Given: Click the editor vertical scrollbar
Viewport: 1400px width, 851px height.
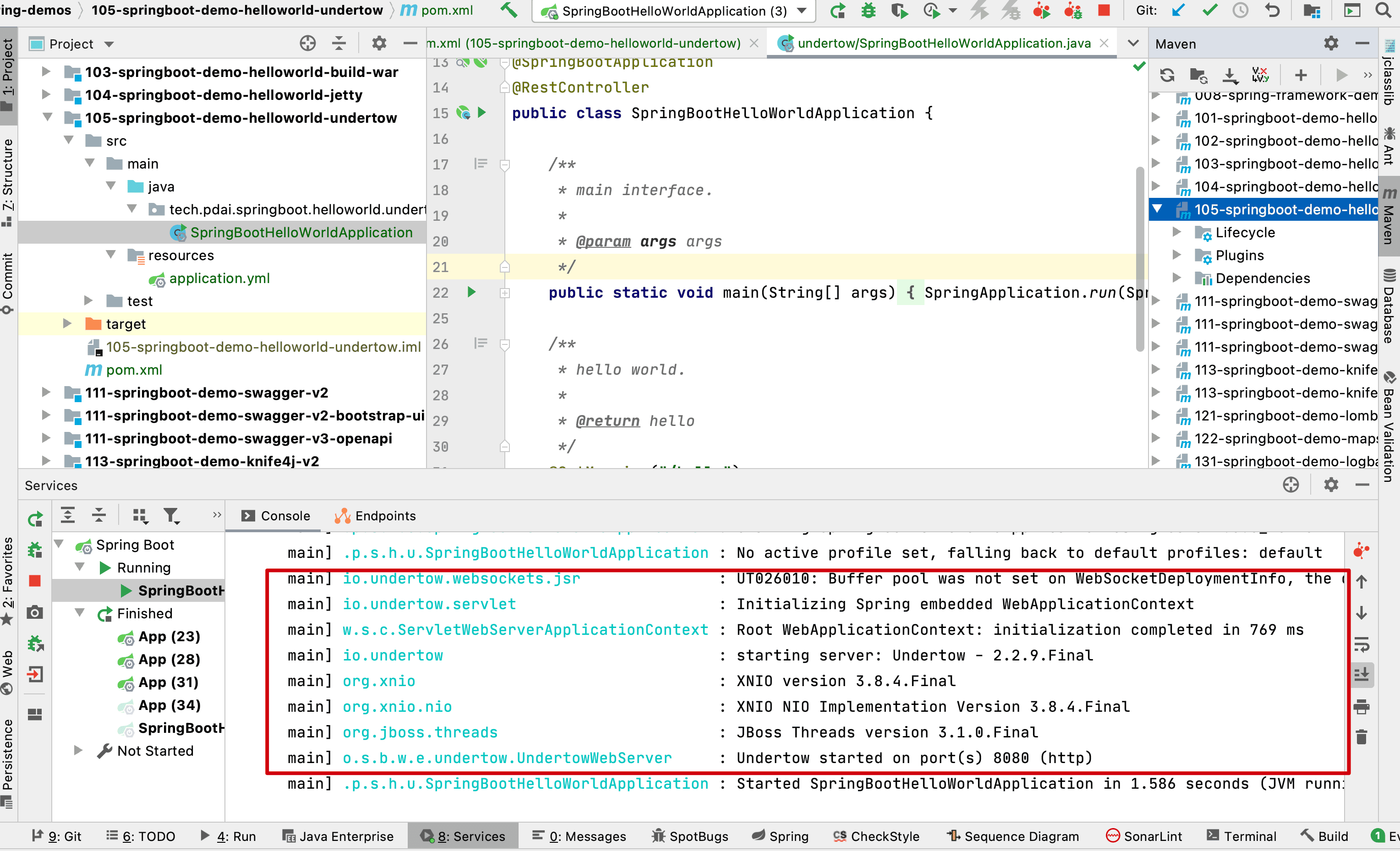Looking at the screenshot, I should click(x=1139, y=258).
